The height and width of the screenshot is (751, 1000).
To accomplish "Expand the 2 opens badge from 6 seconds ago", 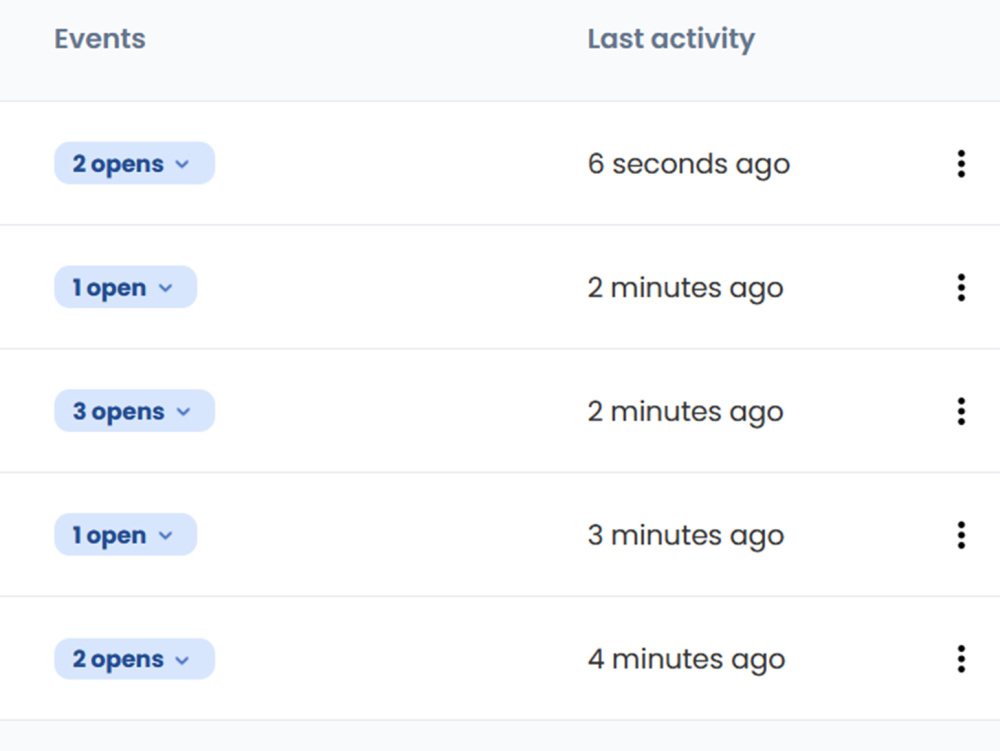I will tap(135, 163).
